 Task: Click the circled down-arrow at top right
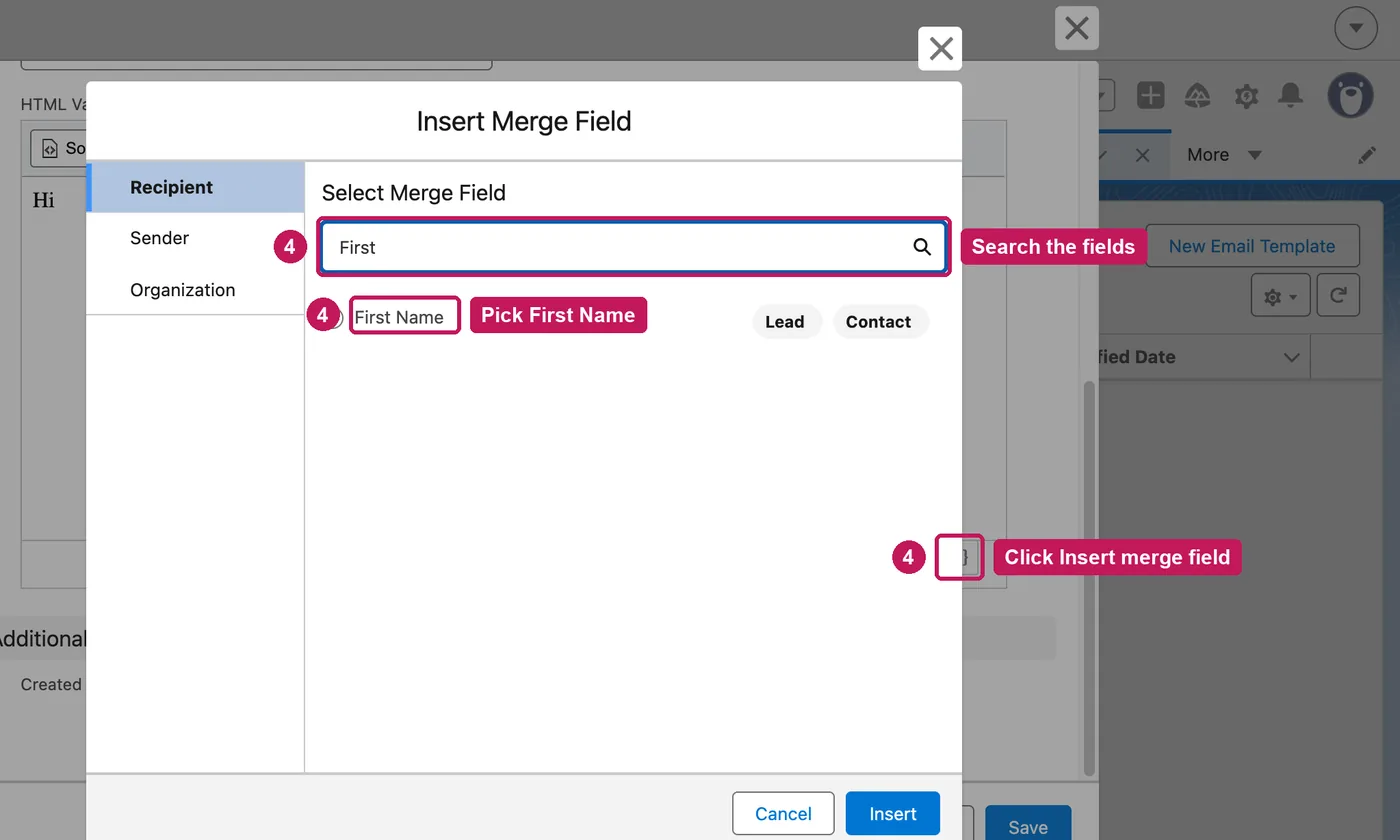click(1356, 28)
